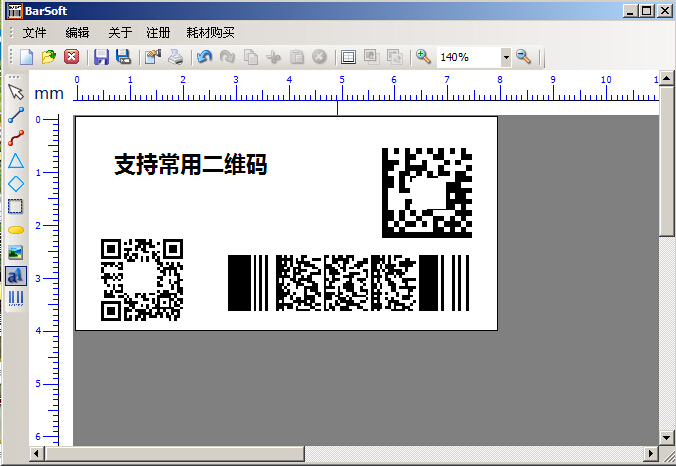Select the insert image tool
Screen dimensions: 676x466
coord(16,253)
